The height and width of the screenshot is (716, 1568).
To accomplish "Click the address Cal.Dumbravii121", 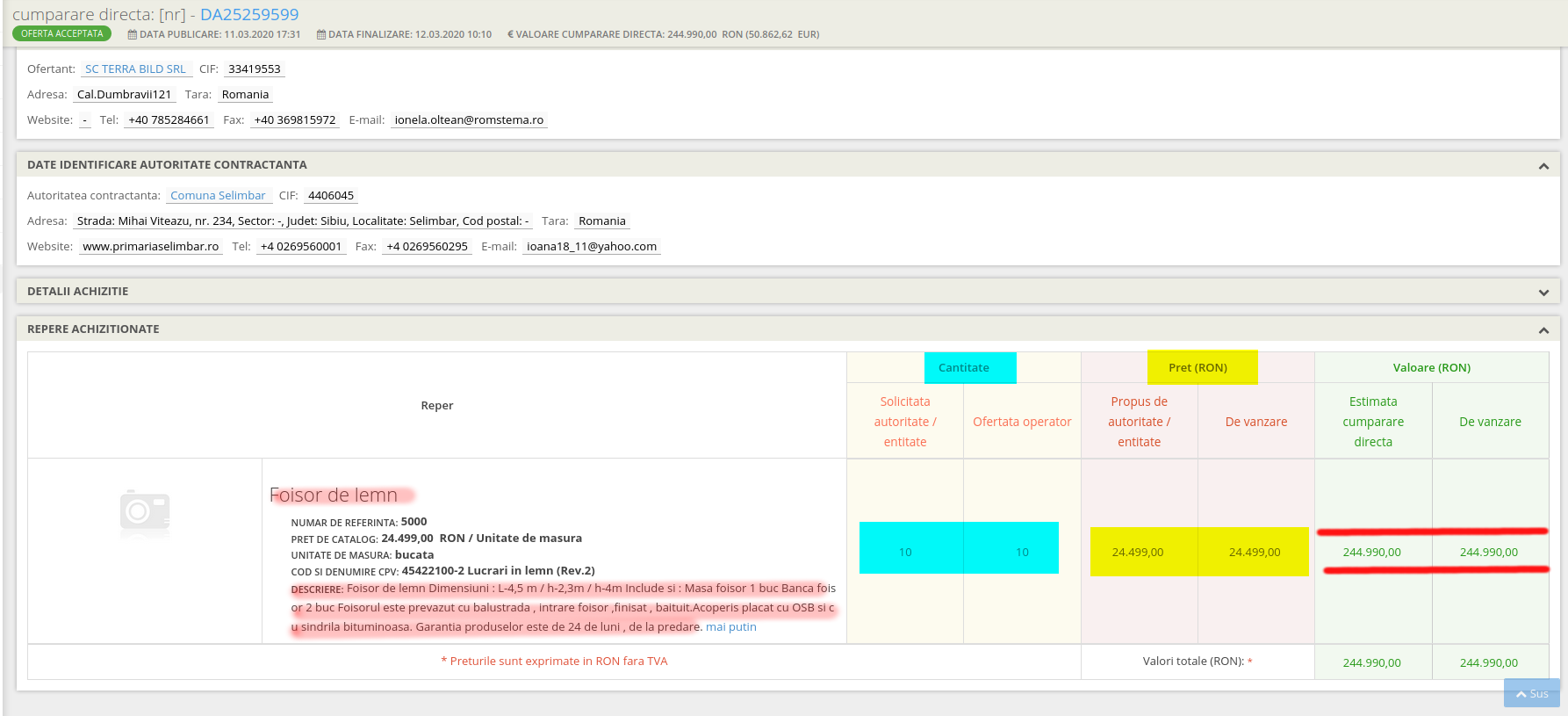I will click(124, 94).
